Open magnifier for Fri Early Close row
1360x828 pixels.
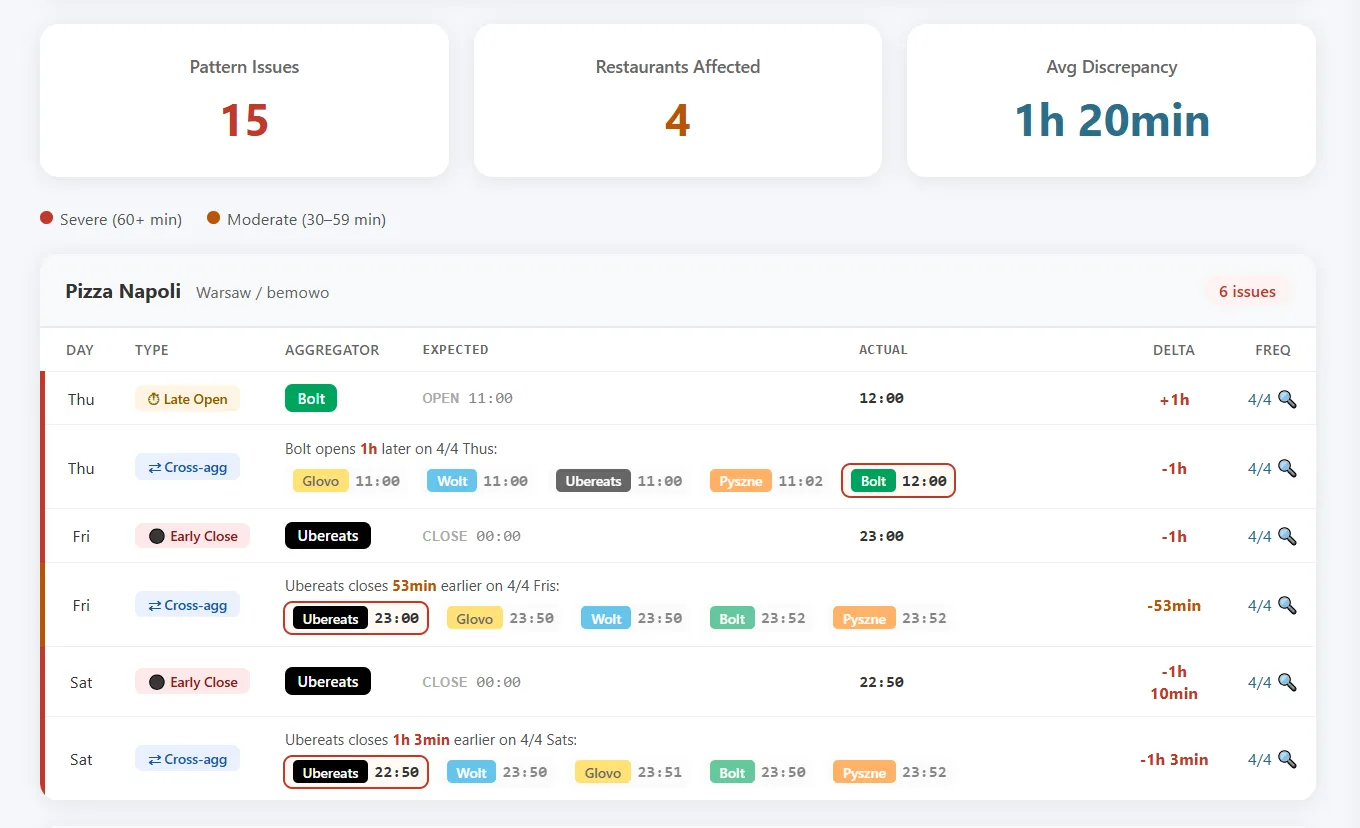[1287, 536]
